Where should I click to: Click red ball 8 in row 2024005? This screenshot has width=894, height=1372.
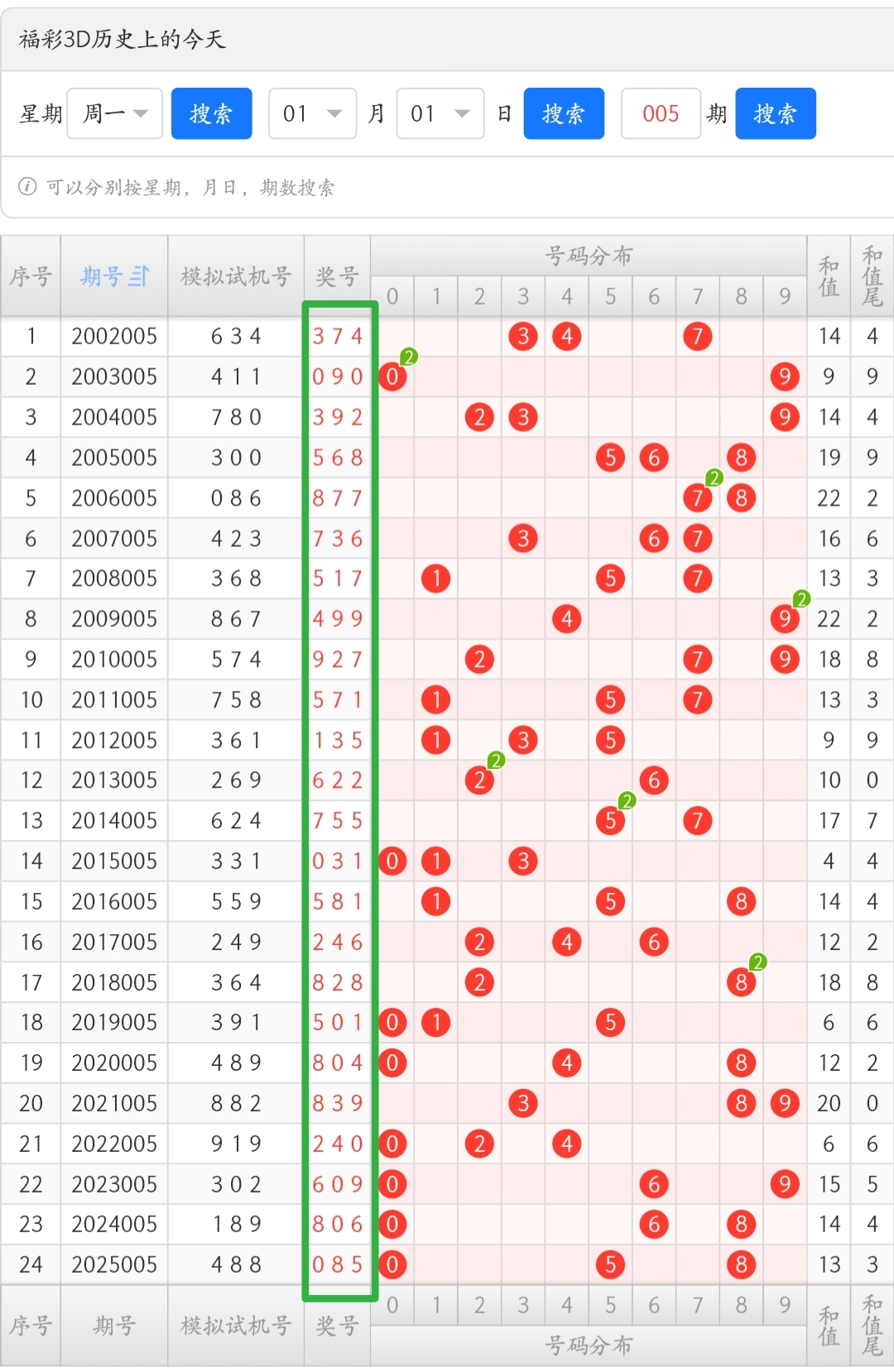tap(742, 1224)
